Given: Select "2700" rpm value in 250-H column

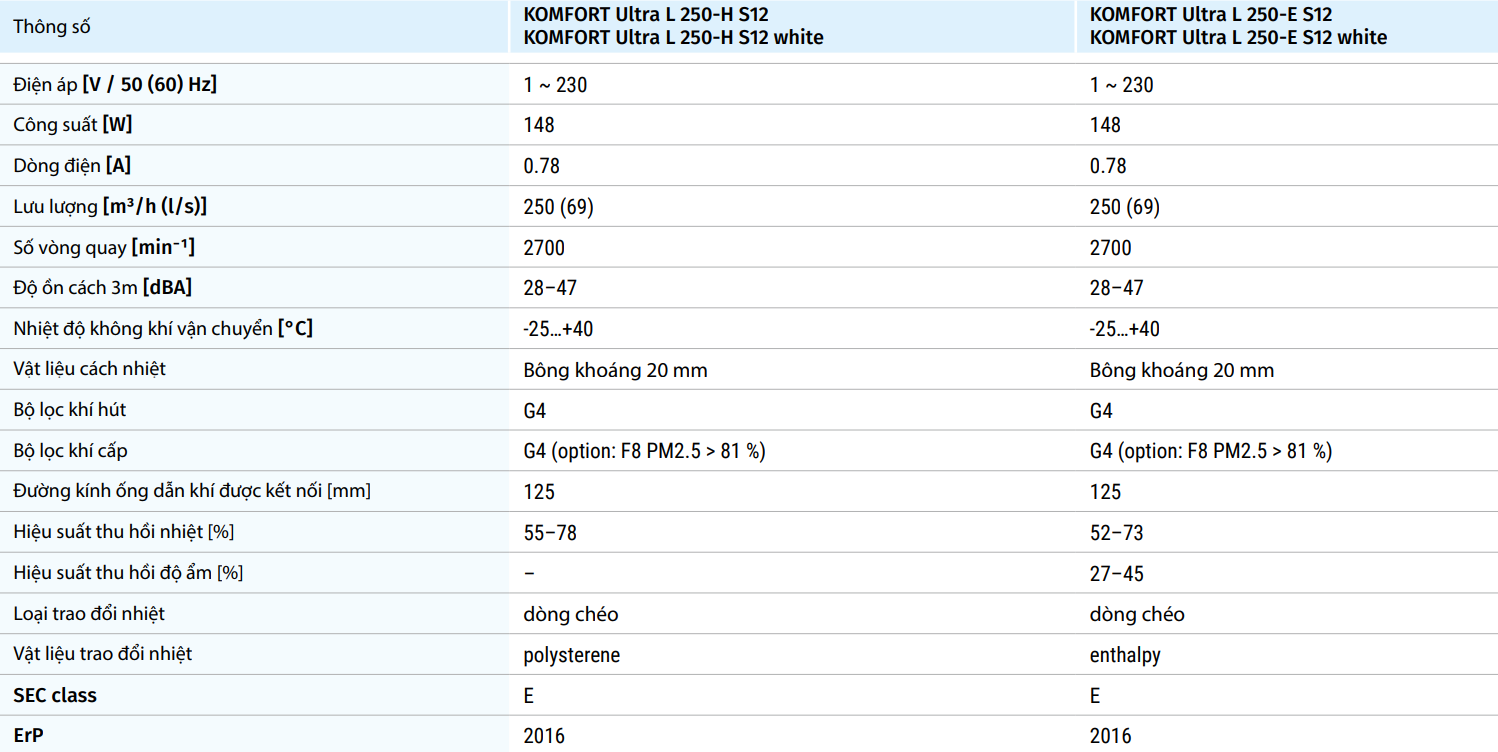Looking at the screenshot, I should pyautogui.click(x=544, y=248).
